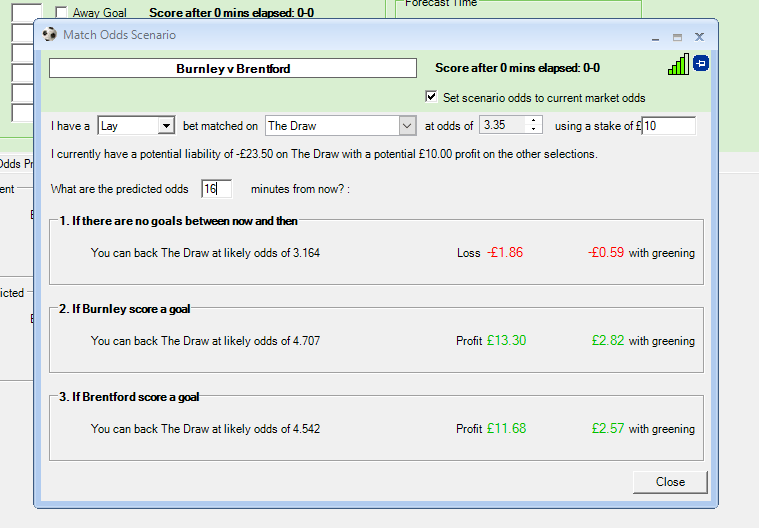Click the -£1.86 loss value for no goals
The width and height of the screenshot is (759, 528).
505,253
